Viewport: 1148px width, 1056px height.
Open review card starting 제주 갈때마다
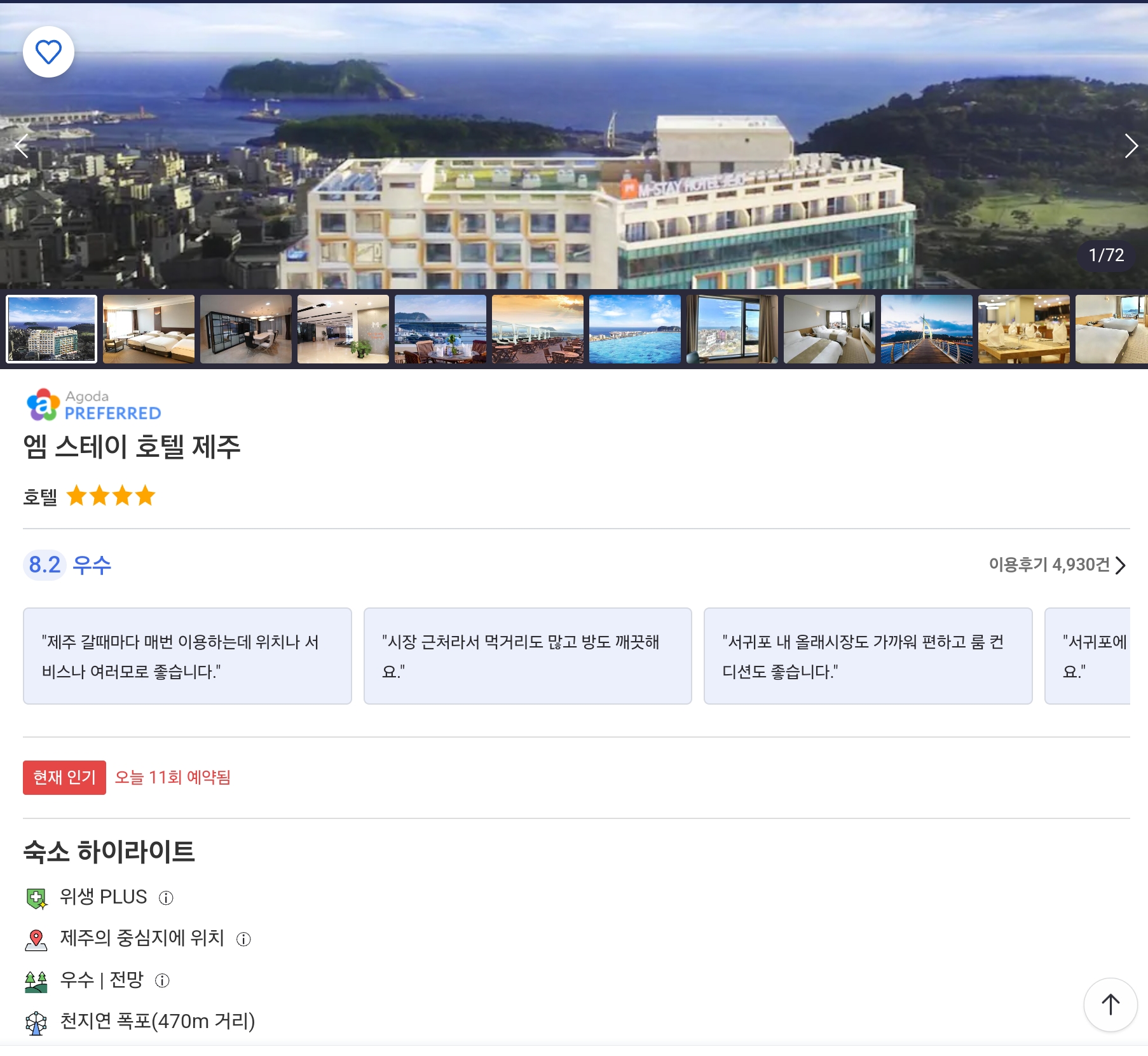coord(188,656)
